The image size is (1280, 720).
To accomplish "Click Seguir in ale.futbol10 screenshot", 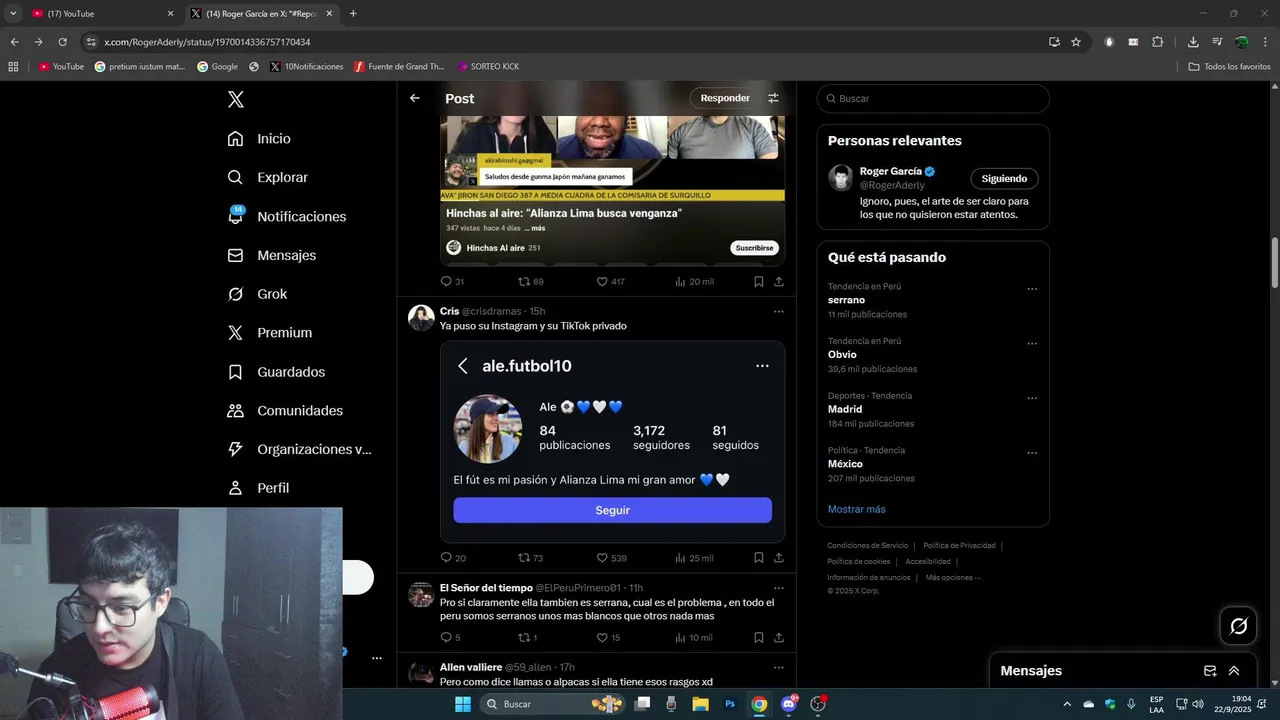I will click(x=612, y=510).
